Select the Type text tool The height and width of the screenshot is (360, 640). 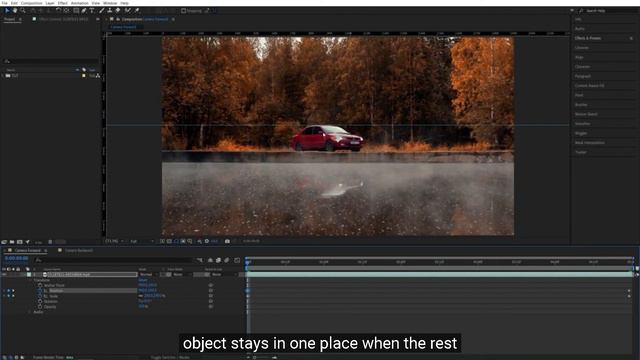tap(92, 11)
